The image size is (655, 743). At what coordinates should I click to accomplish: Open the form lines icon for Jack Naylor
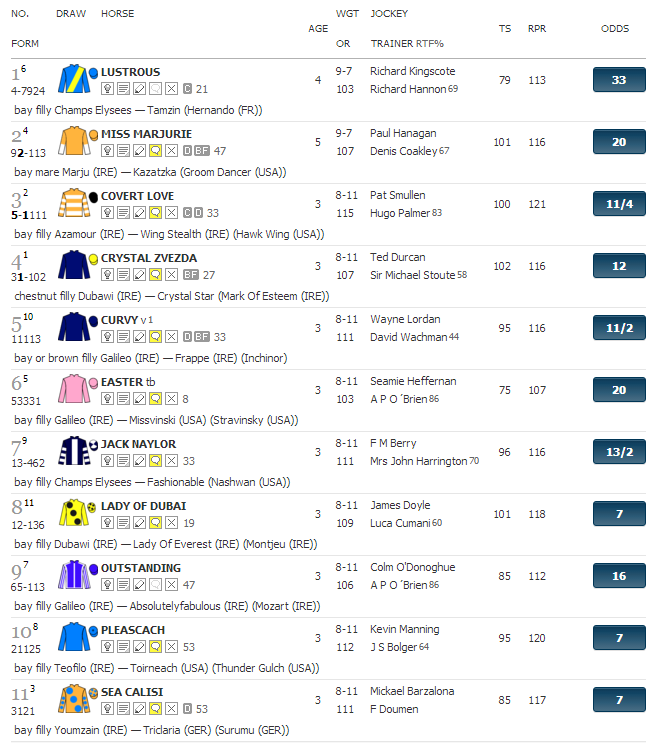(x=123, y=461)
